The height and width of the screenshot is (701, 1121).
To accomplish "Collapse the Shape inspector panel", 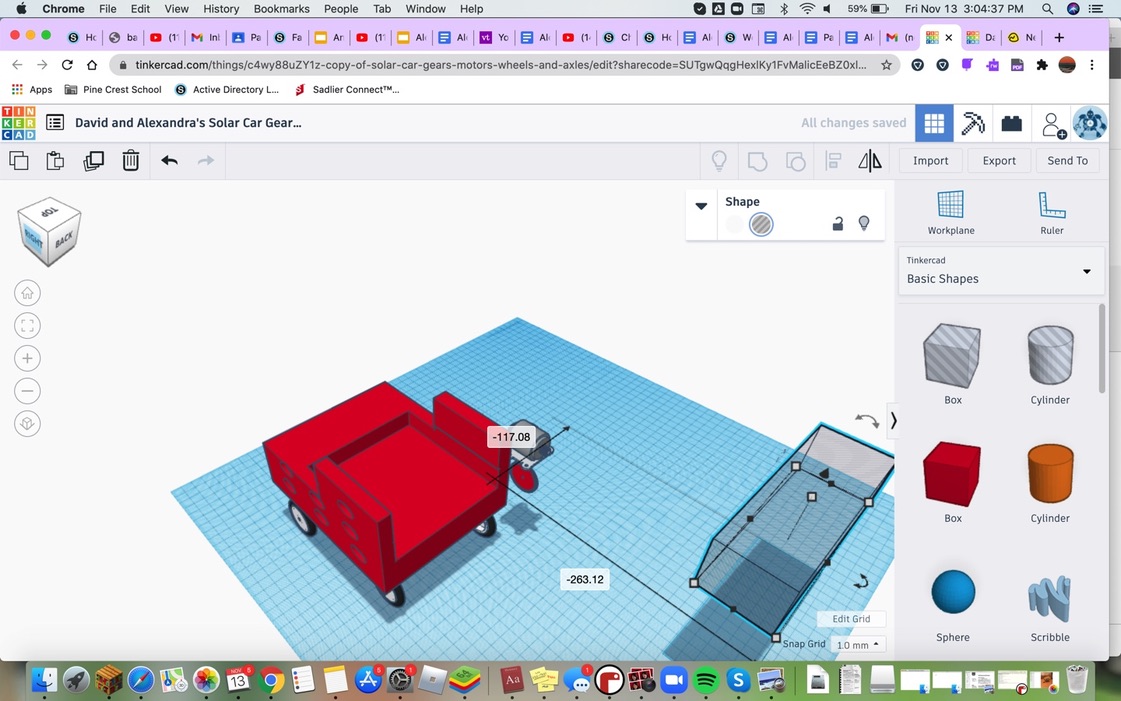I will (x=701, y=206).
